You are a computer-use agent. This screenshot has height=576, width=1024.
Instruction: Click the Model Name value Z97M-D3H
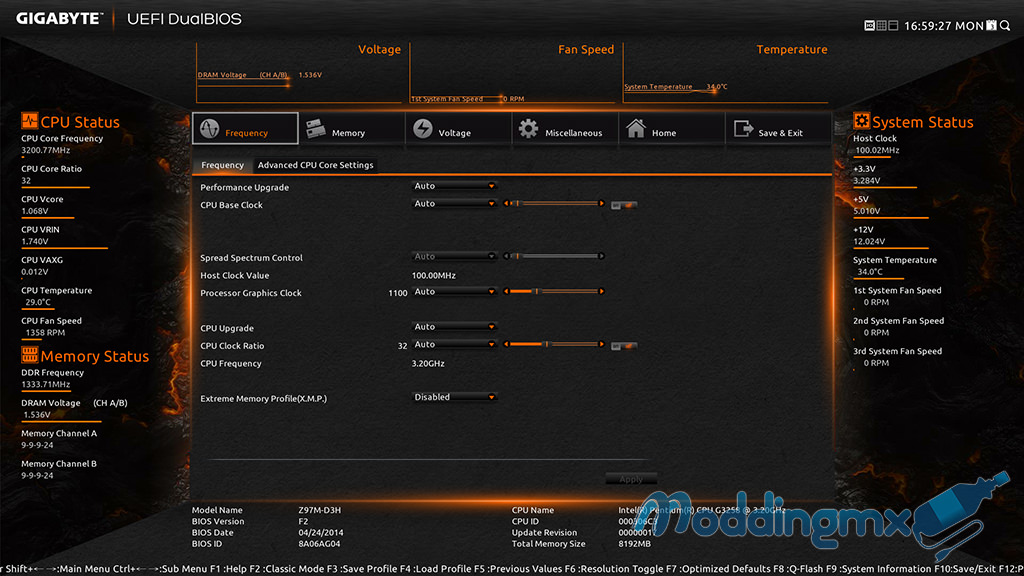coord(319,510)
